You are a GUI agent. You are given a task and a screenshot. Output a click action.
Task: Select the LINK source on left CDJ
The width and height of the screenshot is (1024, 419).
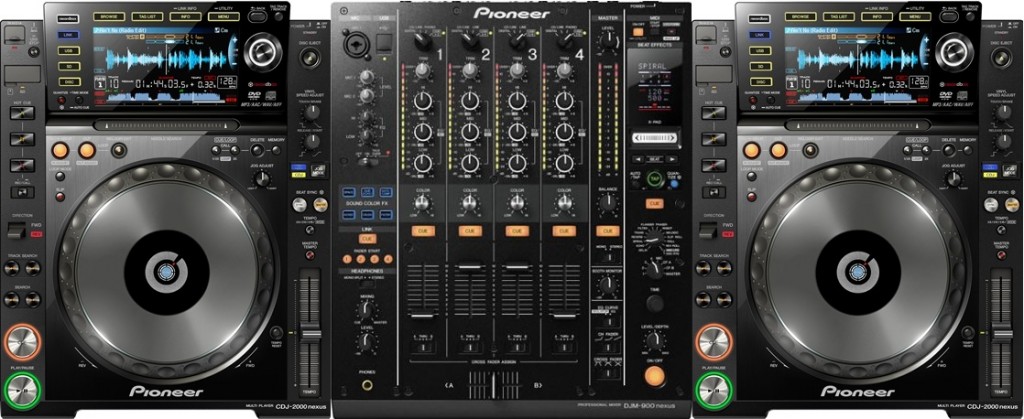click(x=68, y=35)
